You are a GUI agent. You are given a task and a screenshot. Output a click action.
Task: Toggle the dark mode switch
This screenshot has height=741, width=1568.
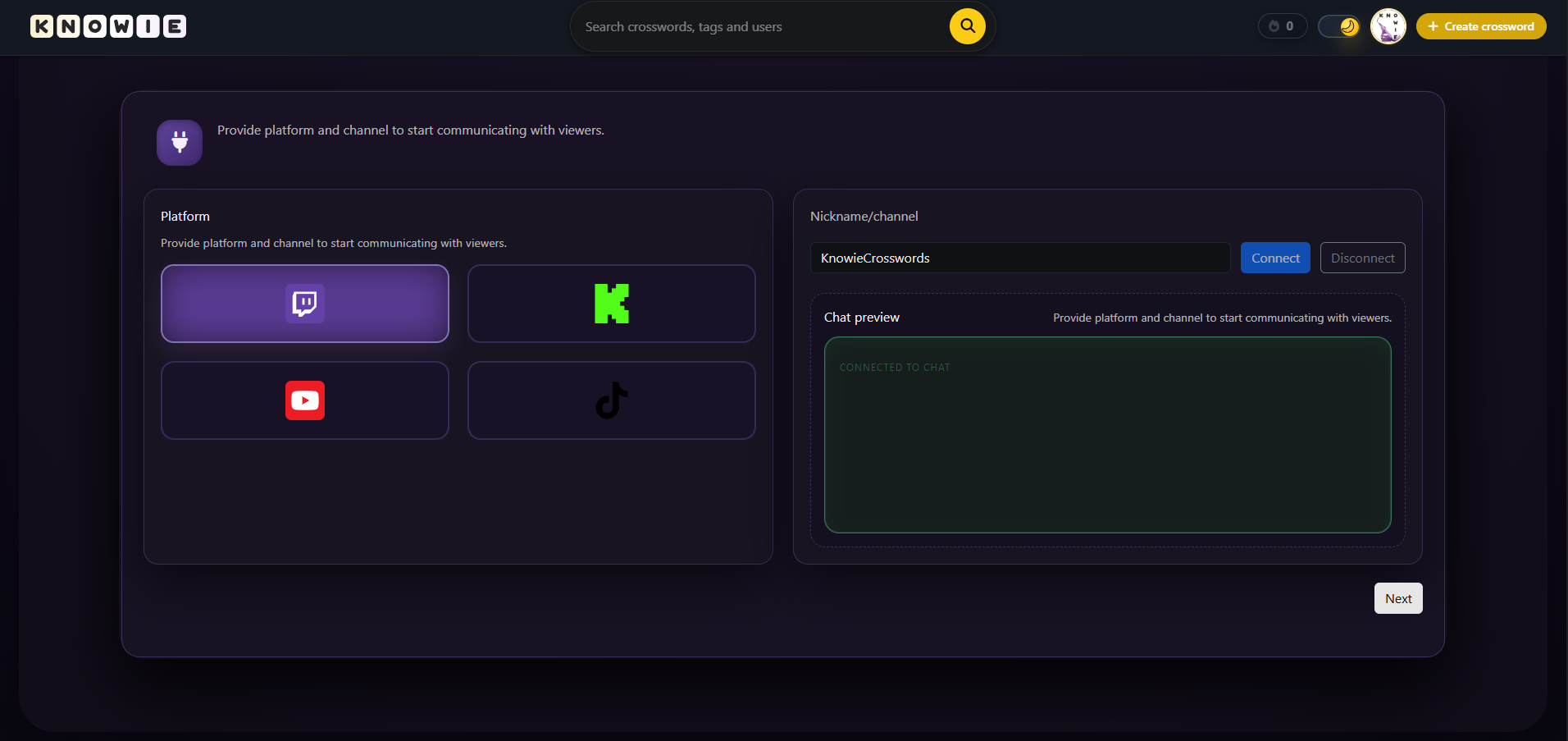coord(1339,25)
